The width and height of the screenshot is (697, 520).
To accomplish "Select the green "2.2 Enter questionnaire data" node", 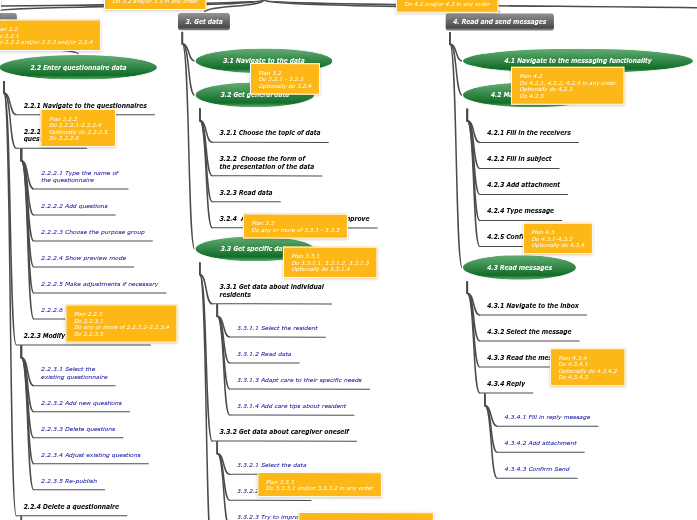I will [78, 68].
